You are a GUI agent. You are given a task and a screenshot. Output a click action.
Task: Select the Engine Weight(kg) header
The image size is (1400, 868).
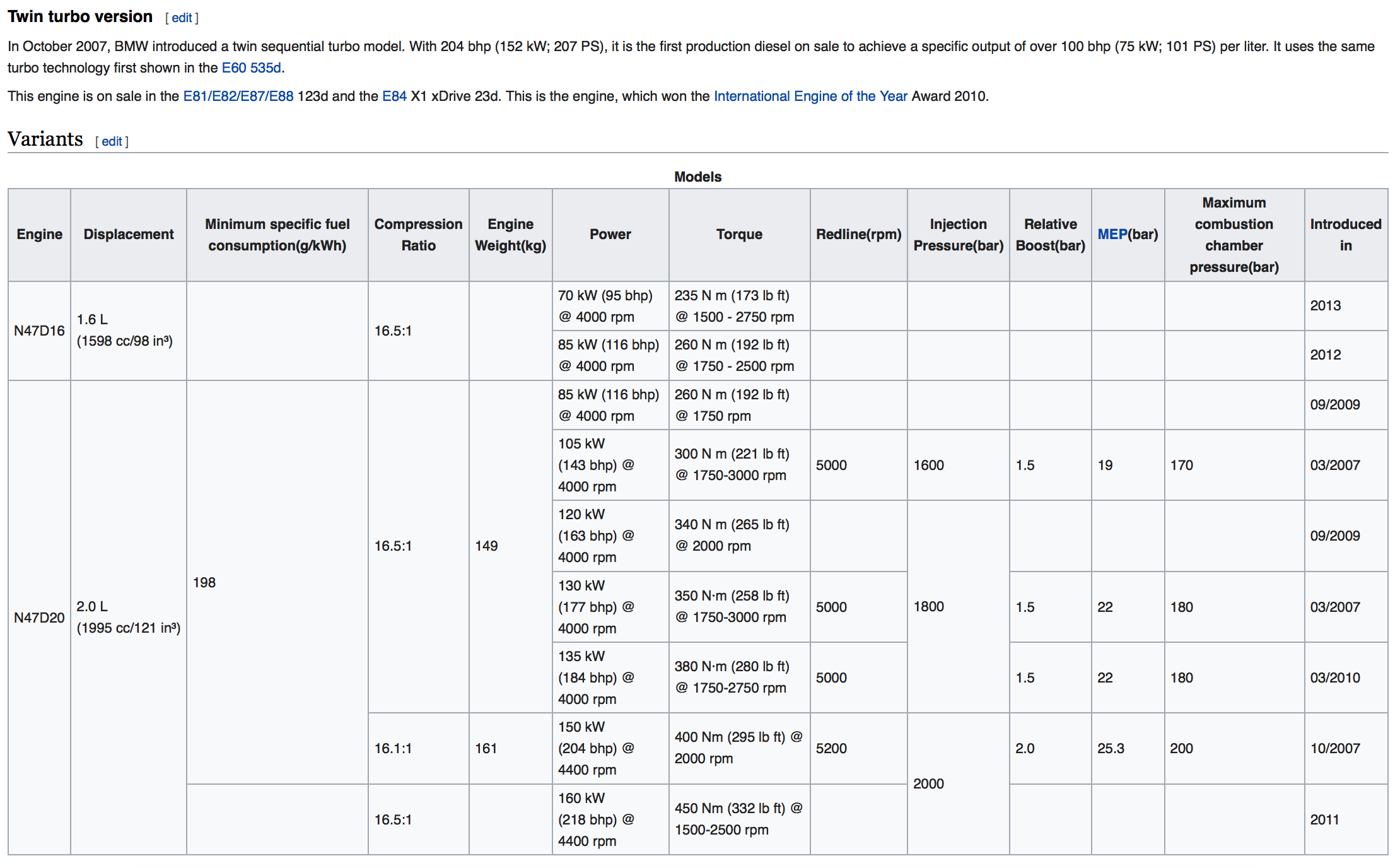(511, 235)
